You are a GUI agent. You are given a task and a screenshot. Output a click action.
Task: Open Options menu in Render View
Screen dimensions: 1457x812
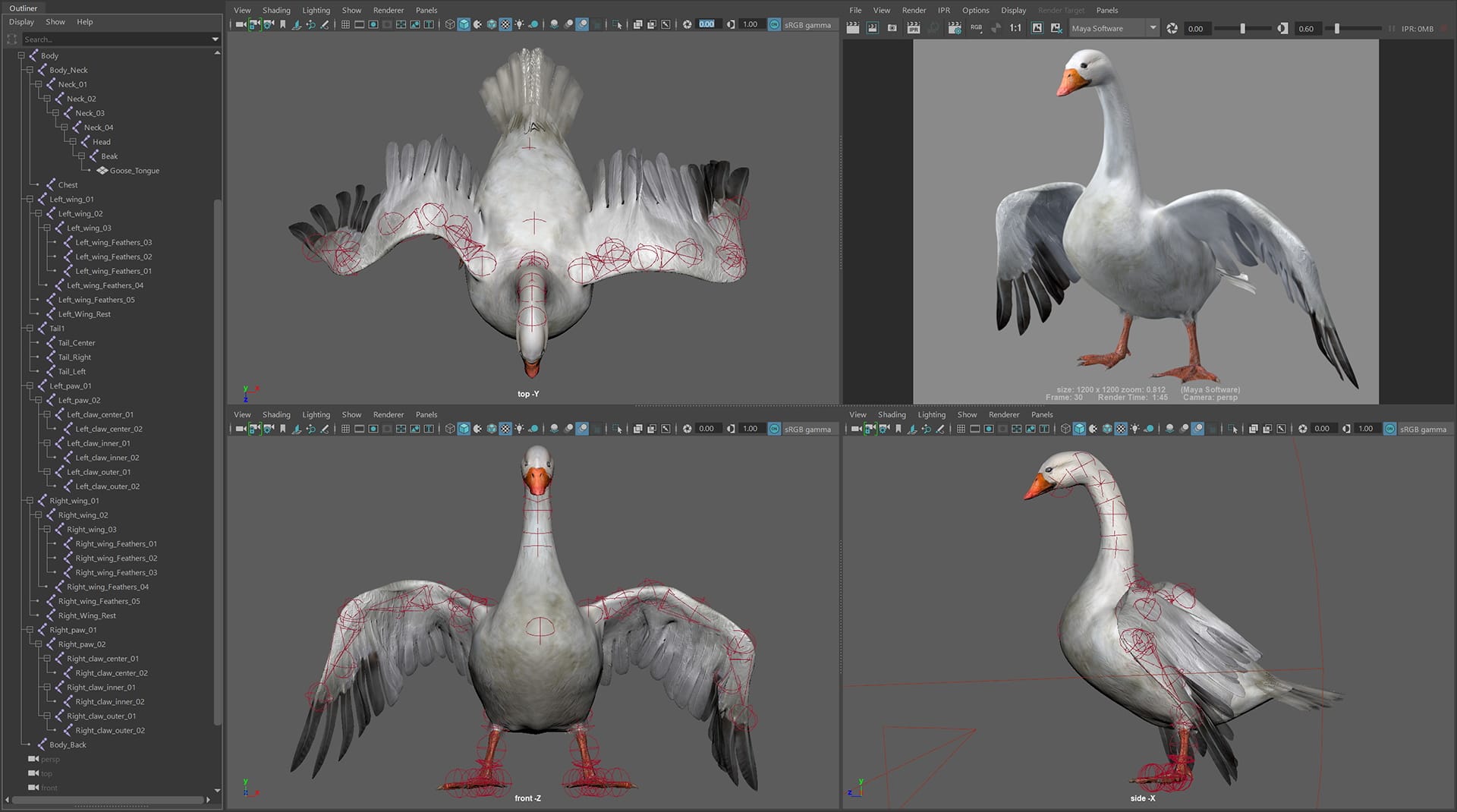point(975,11)
